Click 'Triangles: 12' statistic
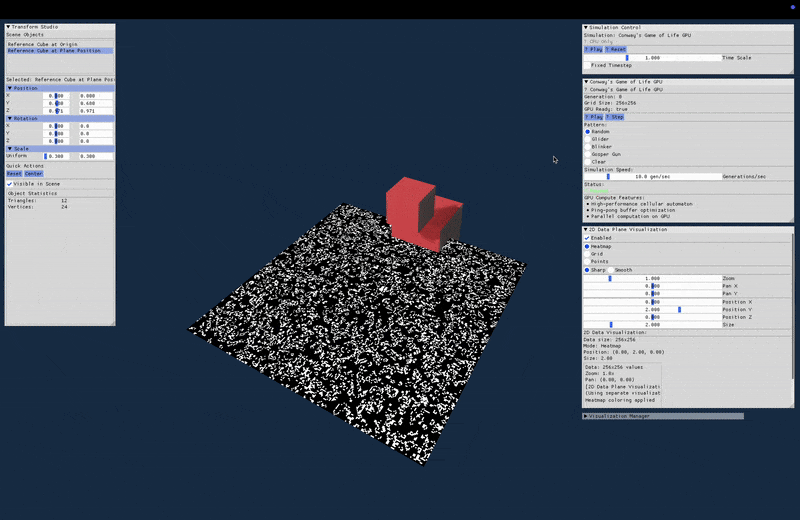The width and height of the screenshot is (800, 520). (x=37, y=201)
